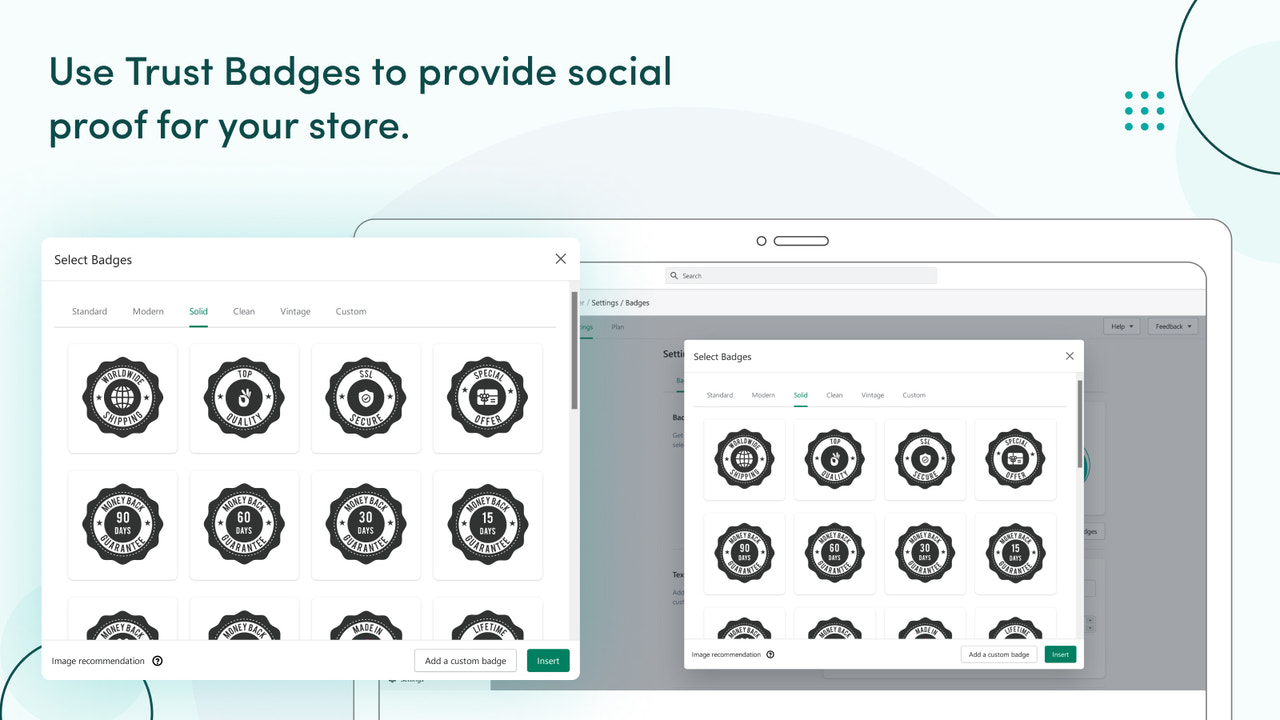Viewport: 1280px width, 720px height.
Task: Open the Custom badges tab
Action: (x=351, y=311)
